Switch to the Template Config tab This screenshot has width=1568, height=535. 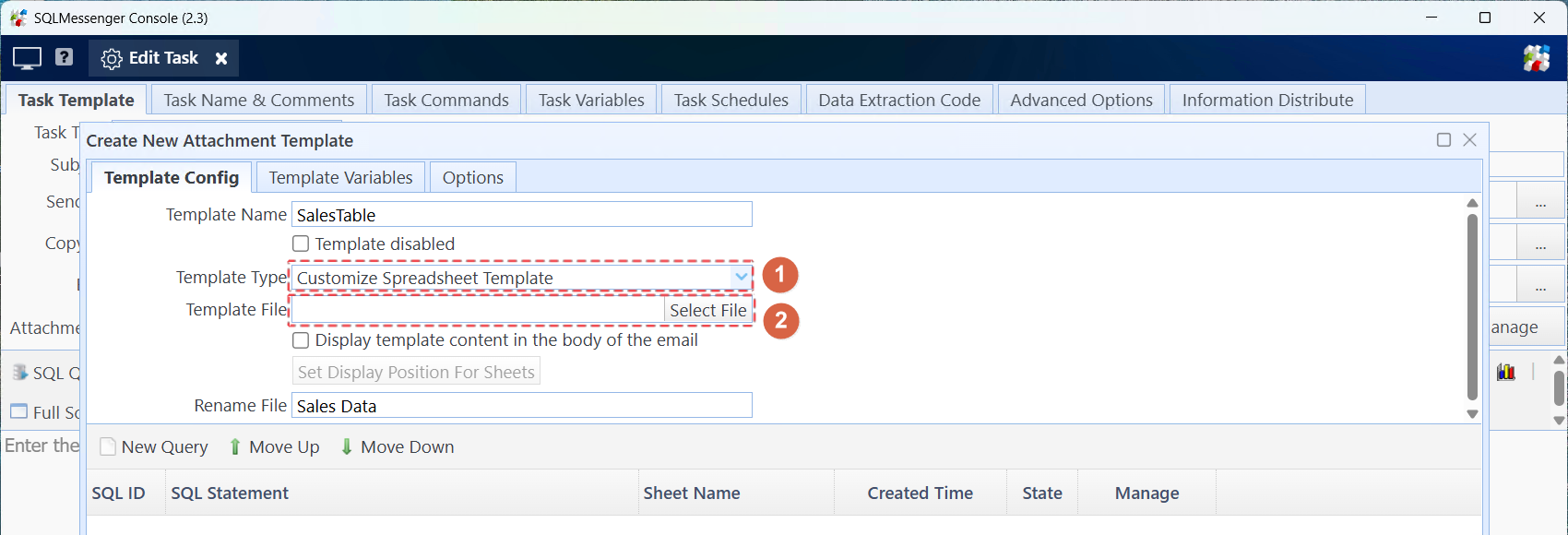172,177
